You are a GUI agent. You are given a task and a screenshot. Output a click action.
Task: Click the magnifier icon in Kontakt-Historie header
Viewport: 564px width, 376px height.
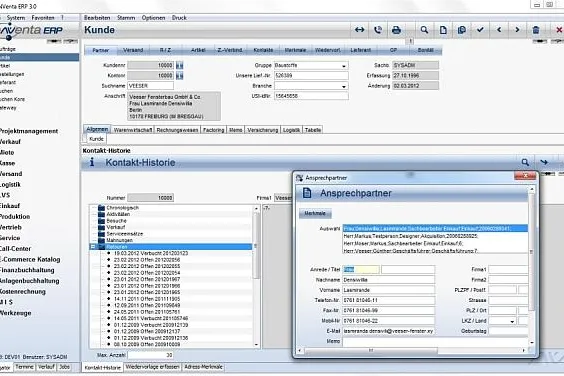[x=525, y=162]
